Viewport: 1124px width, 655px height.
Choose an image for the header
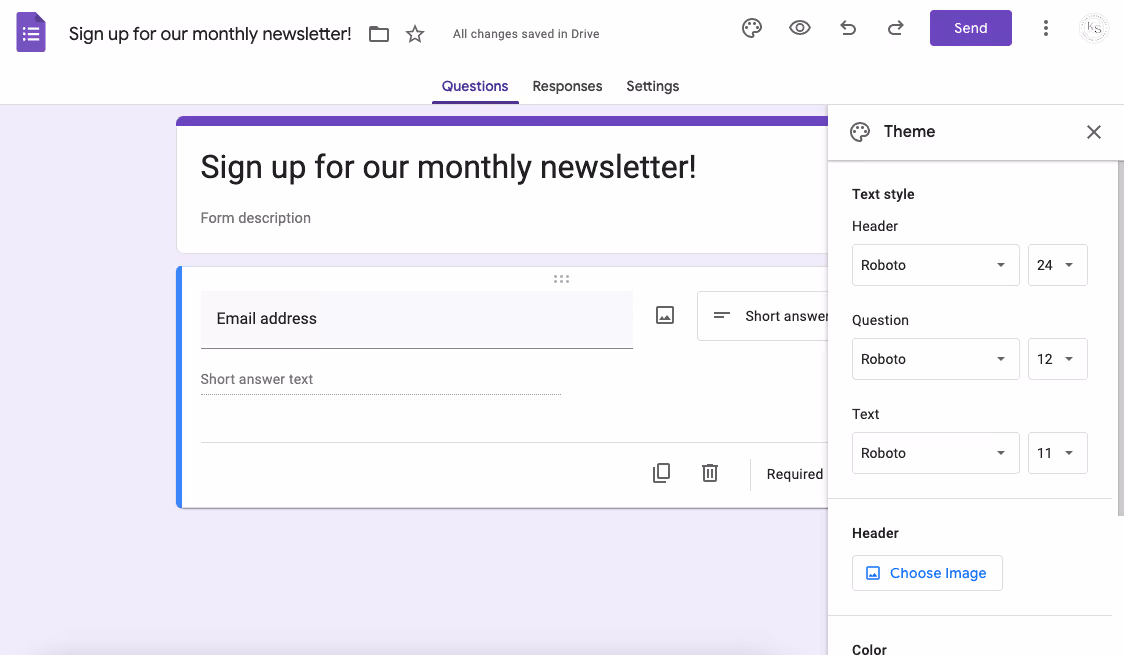pos(927,572)
